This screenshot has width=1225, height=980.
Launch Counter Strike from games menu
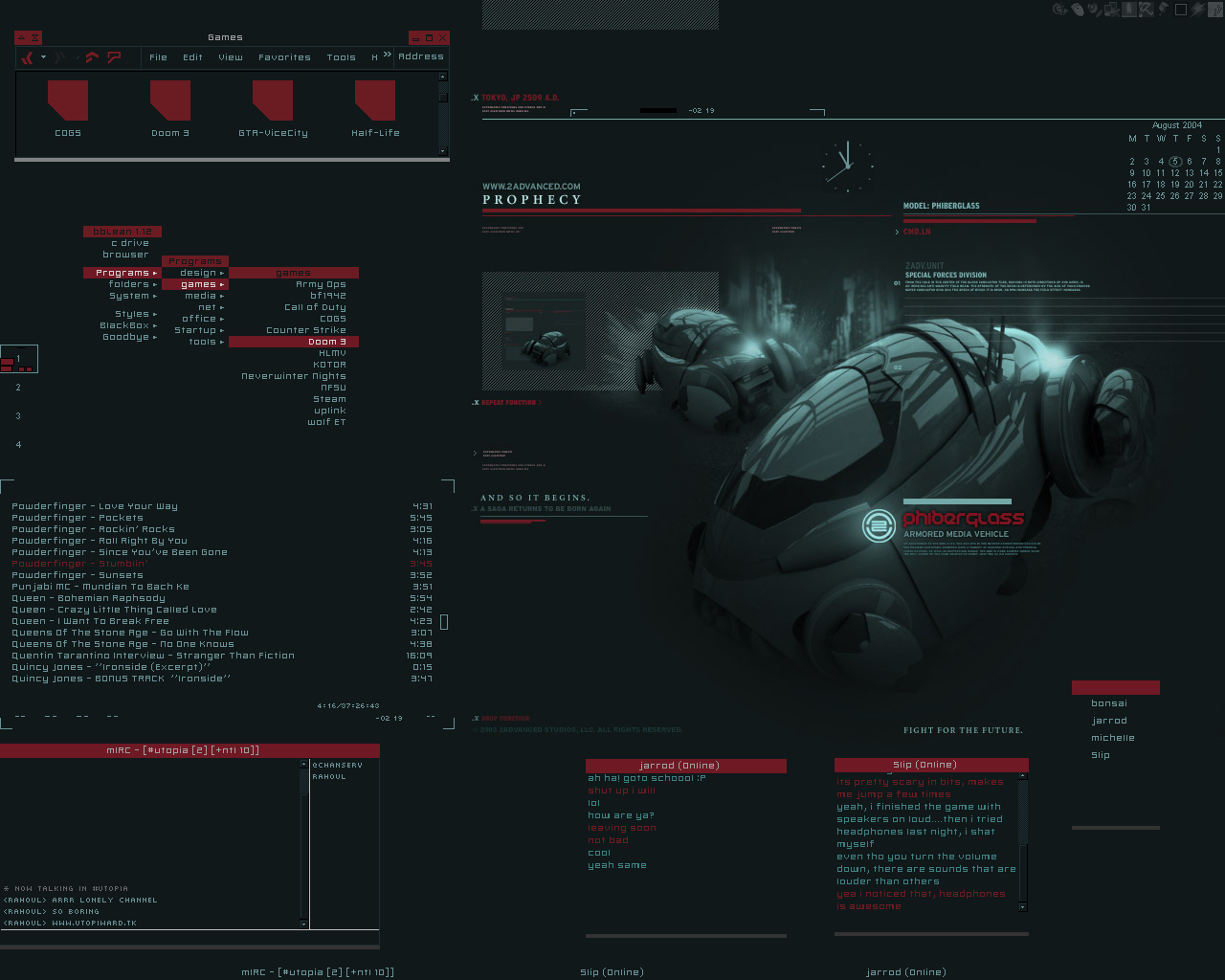point(294,330)
